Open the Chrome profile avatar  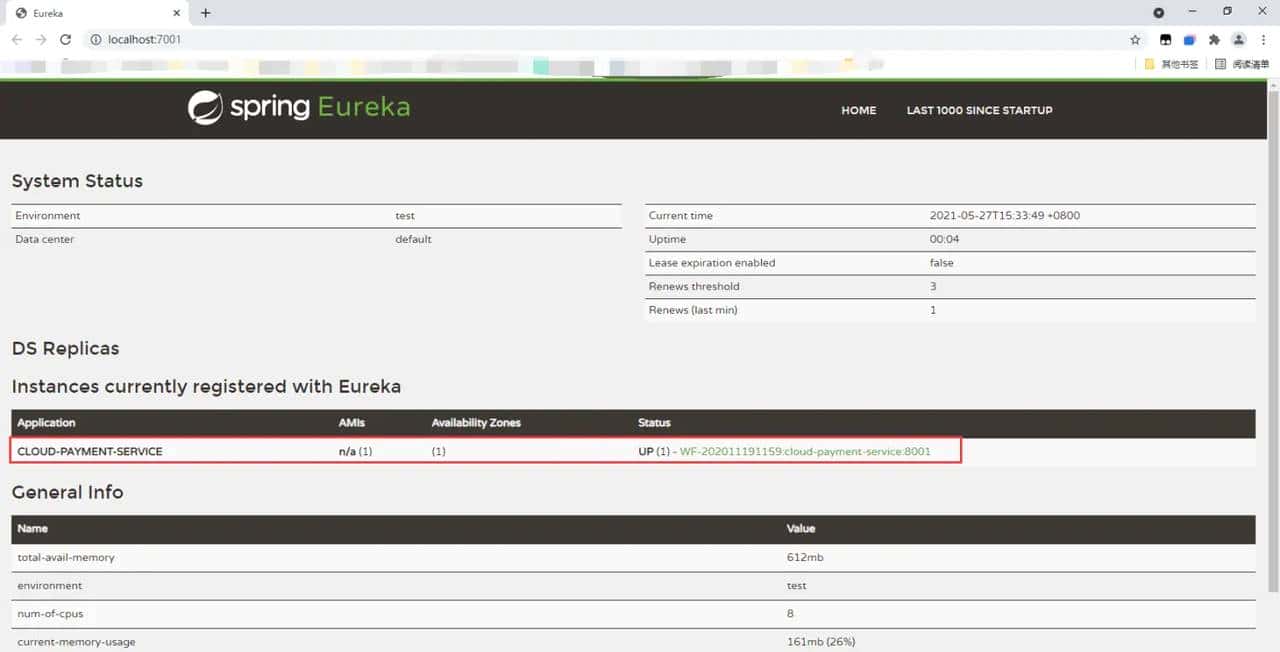click(1239, 40)
